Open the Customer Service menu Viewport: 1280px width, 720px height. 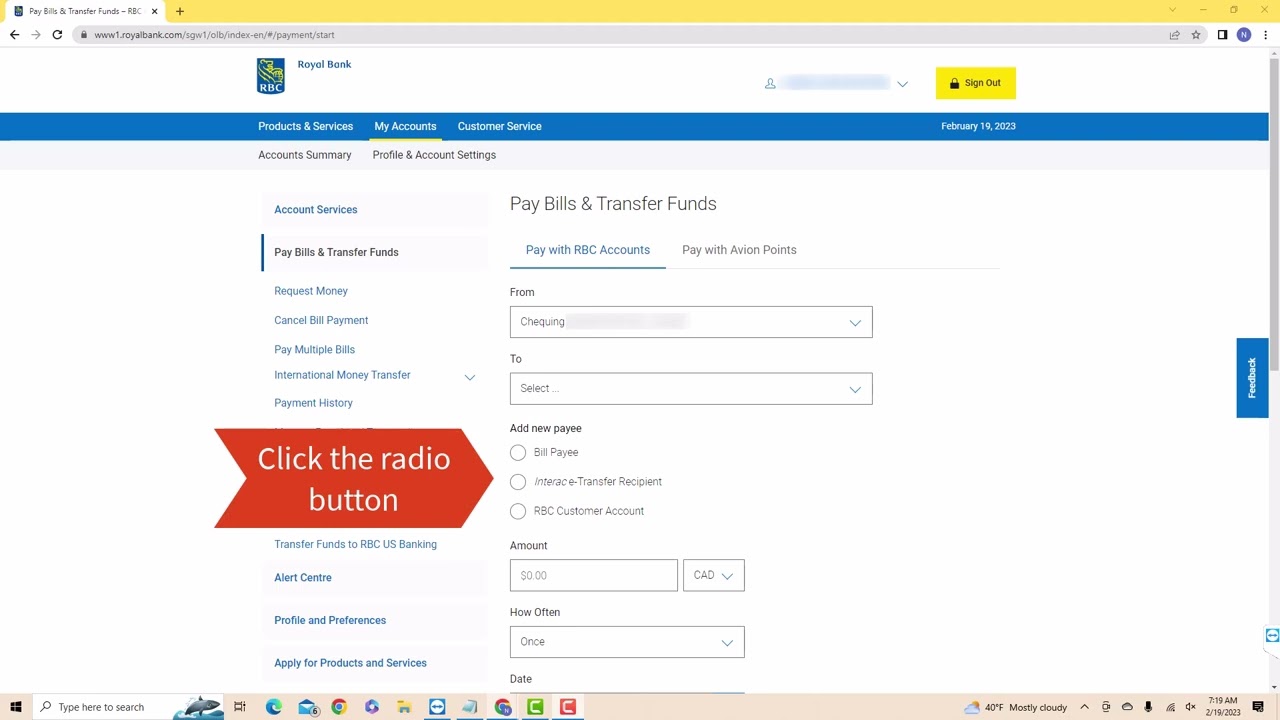[499, 126]
